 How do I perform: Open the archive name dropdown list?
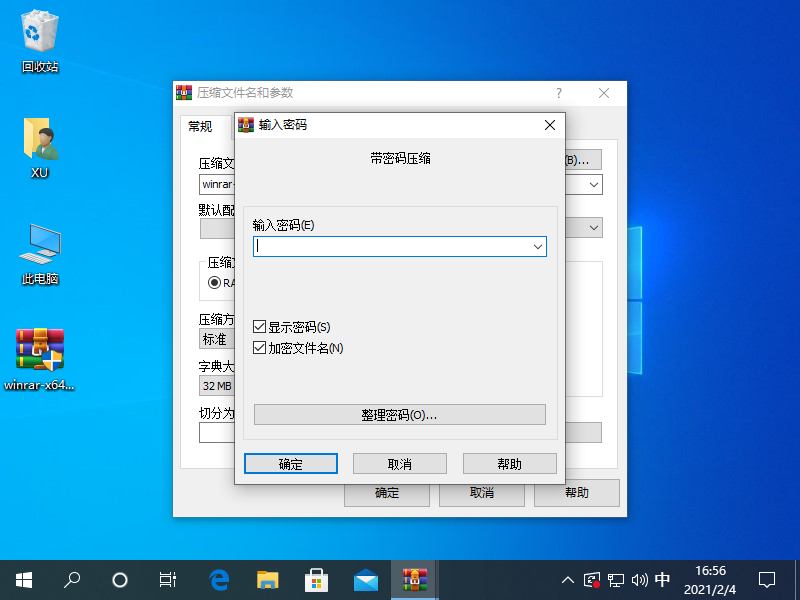[594, 185]
